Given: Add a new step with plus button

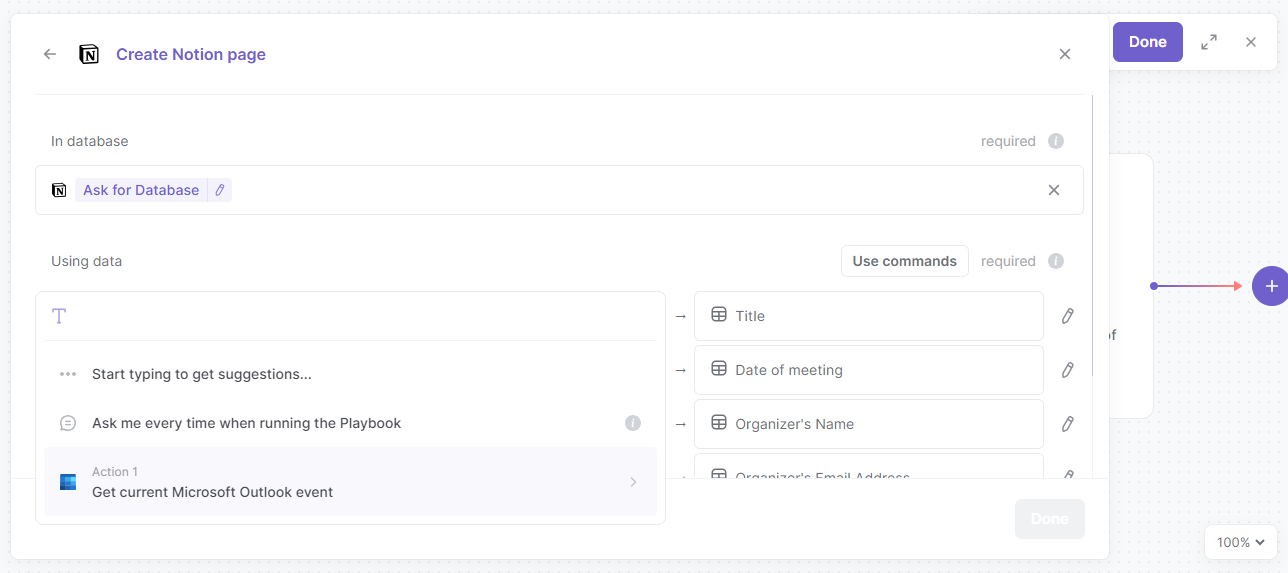Looking at the screenshot, I should click(x=1270, y=286).
